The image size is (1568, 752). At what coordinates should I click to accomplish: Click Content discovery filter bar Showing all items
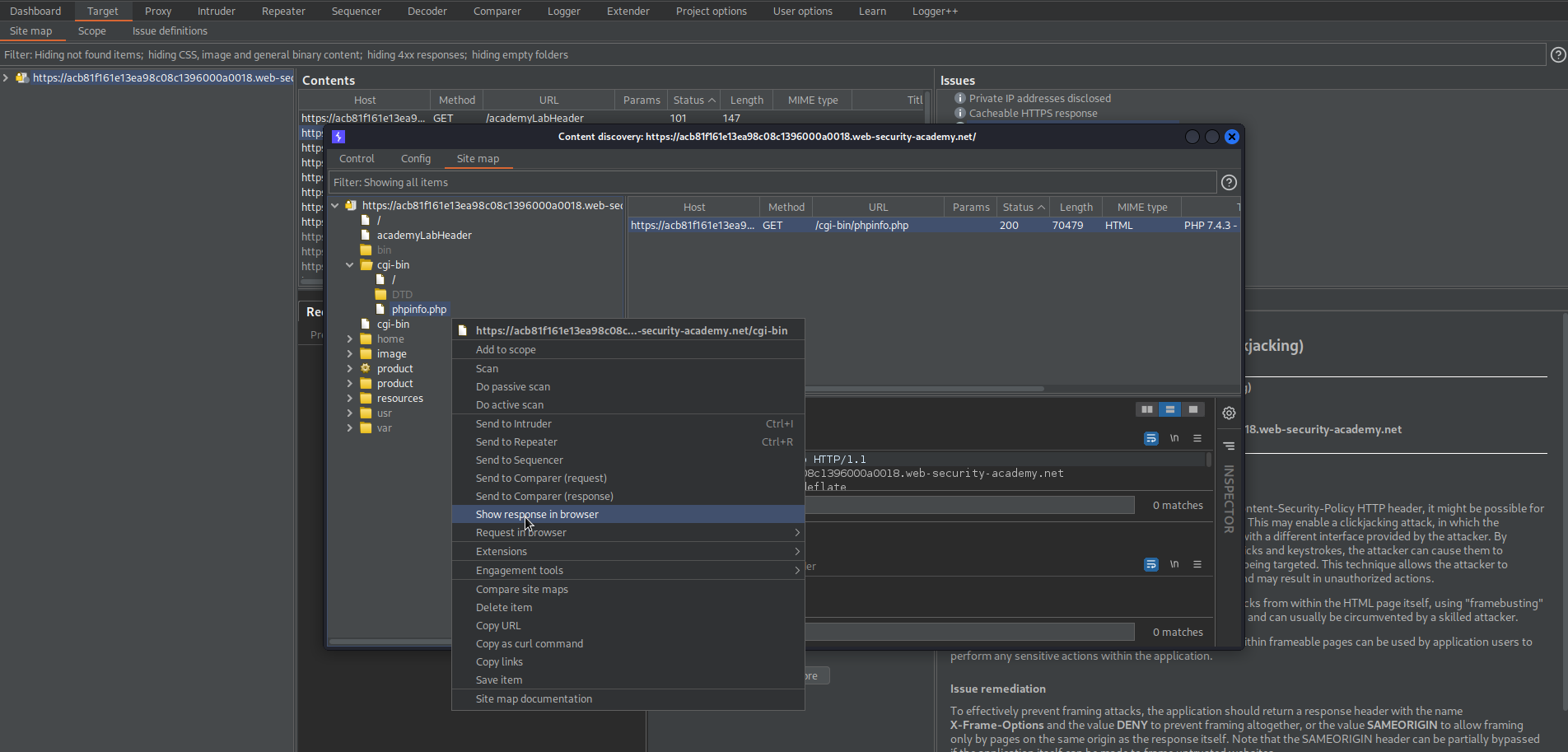click(772, 183)
